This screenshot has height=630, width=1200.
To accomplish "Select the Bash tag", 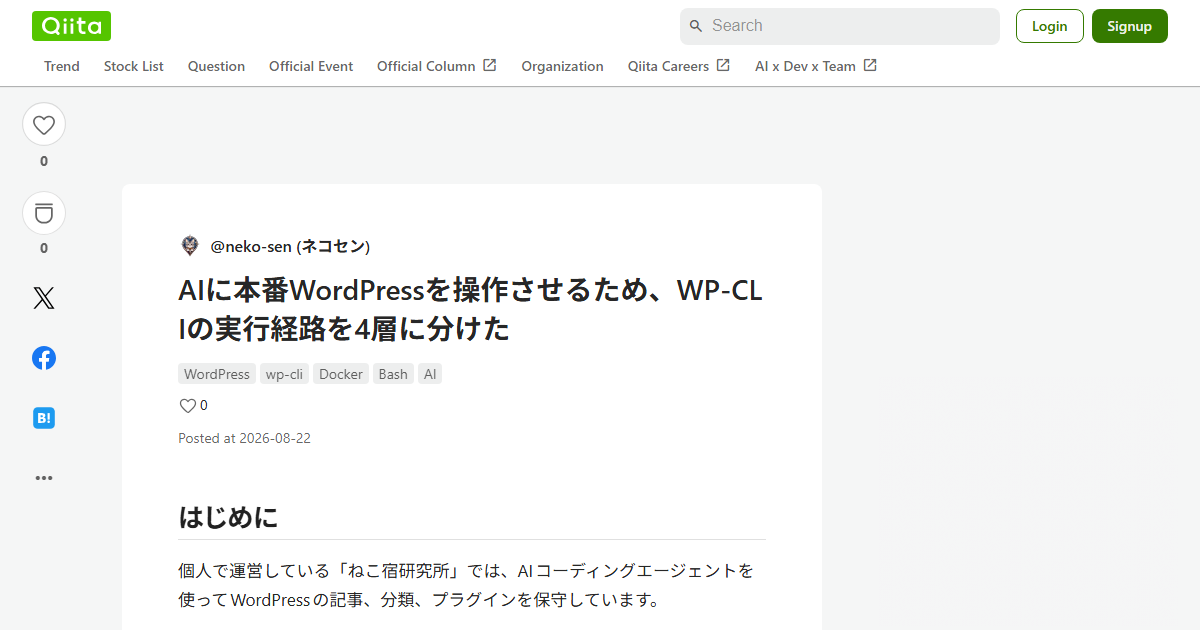I will click(393, 374).
